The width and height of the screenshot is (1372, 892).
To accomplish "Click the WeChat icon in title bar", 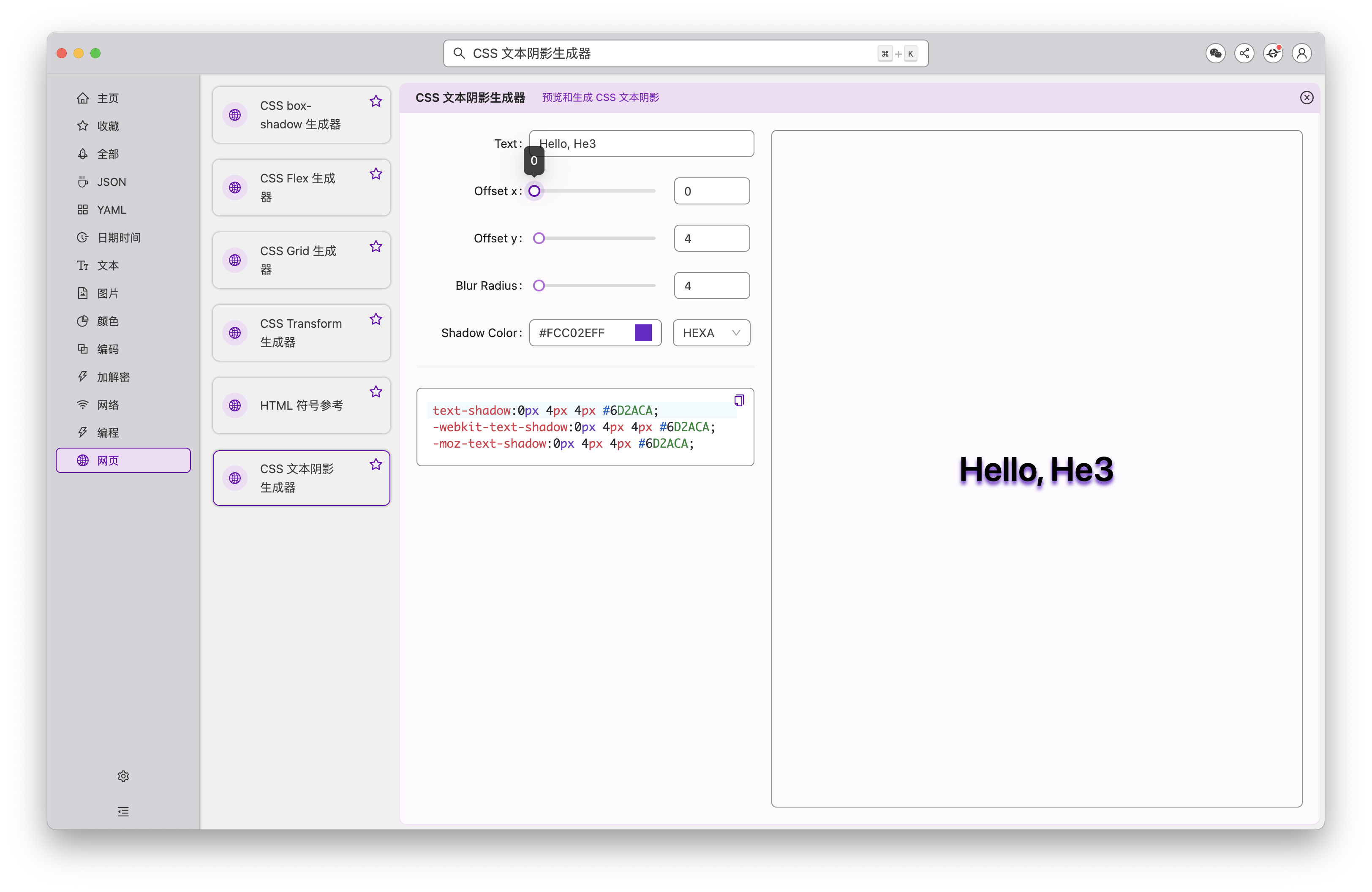I will (x=1215, y=54).
